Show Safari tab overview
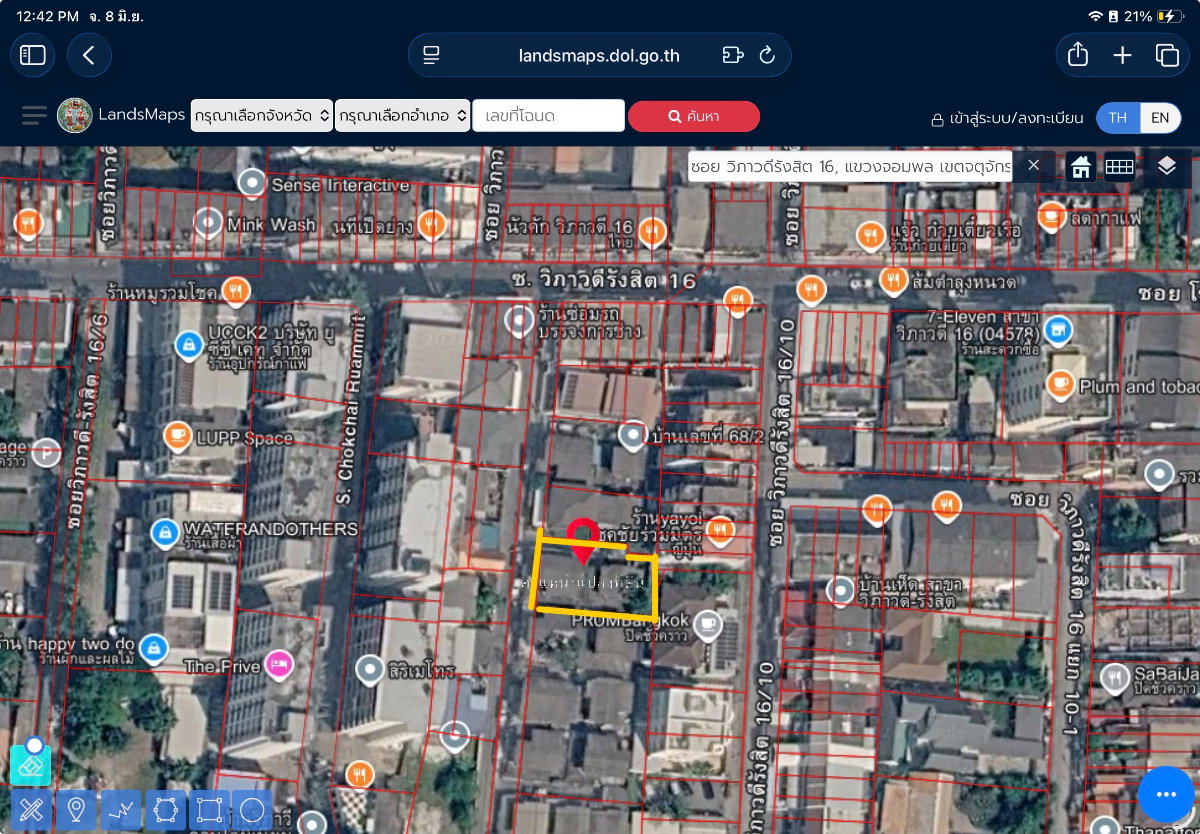This screenshot has height=834, width=1200. click(1167, 55)
